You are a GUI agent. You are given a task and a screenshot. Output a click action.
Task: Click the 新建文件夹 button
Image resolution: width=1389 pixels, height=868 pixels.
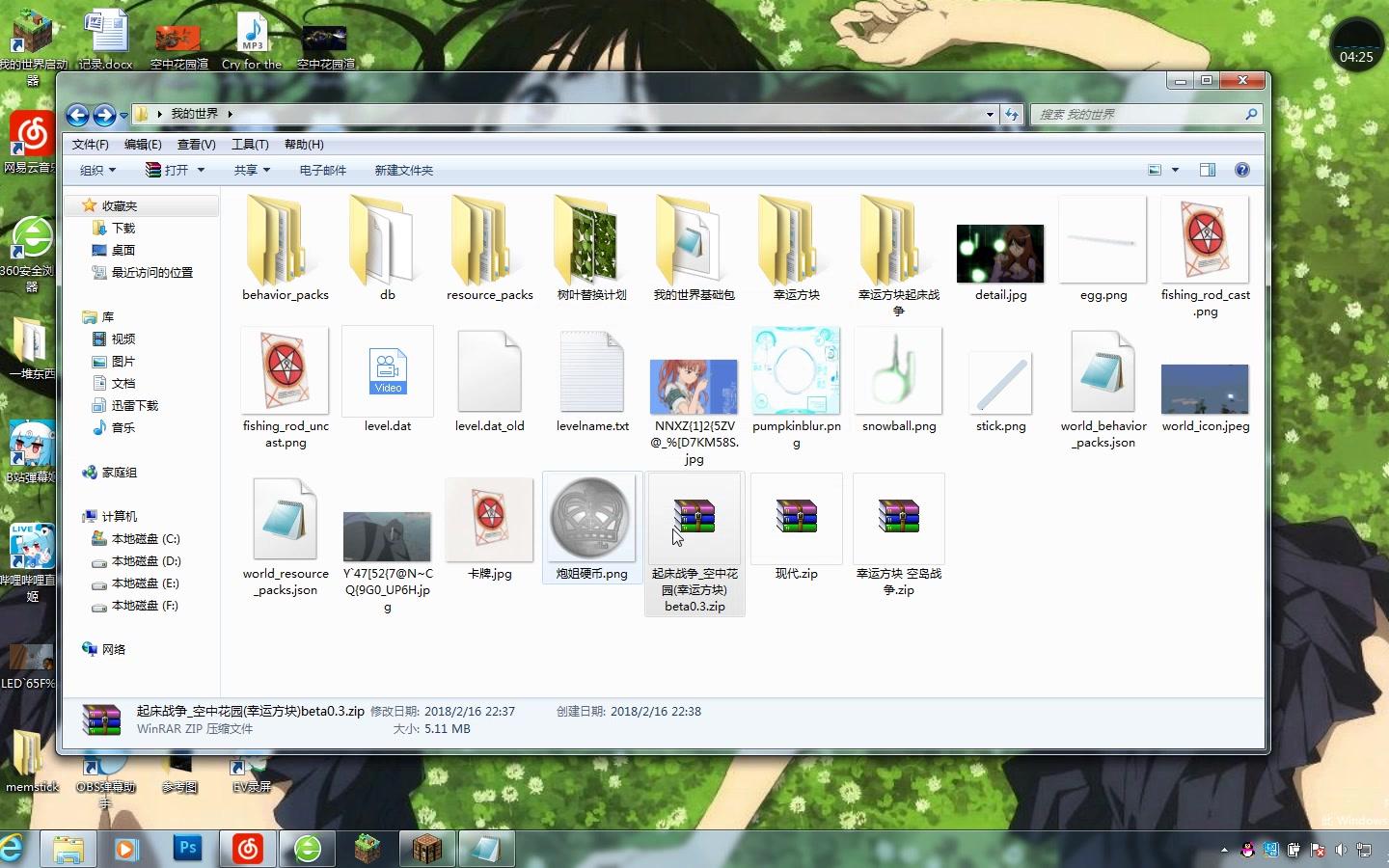403,170
